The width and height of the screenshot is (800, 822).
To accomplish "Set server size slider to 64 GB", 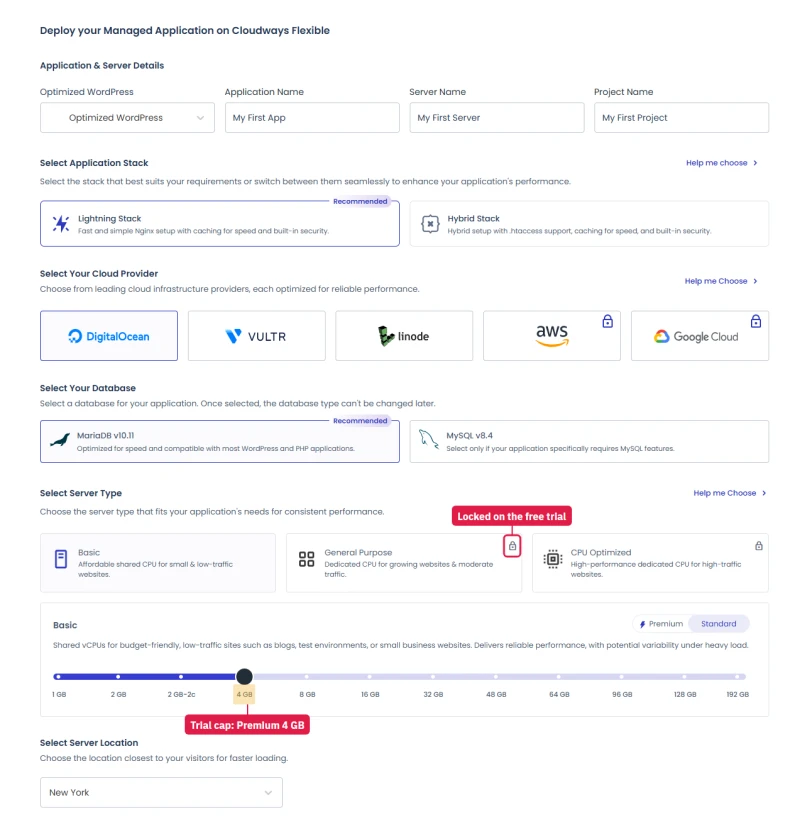I will point(559,677).
